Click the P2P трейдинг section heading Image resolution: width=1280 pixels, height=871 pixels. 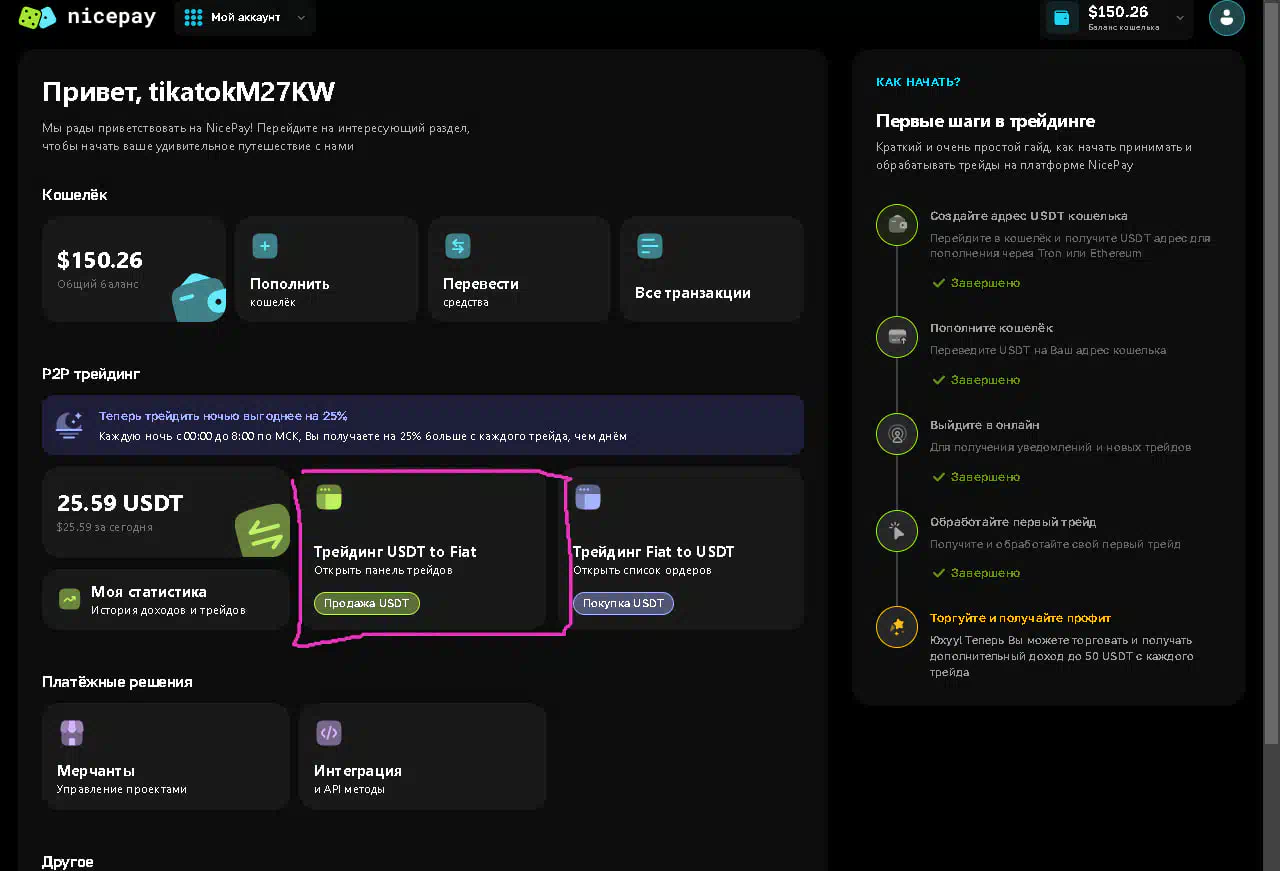pyautogui.click(x=91, y=374)
